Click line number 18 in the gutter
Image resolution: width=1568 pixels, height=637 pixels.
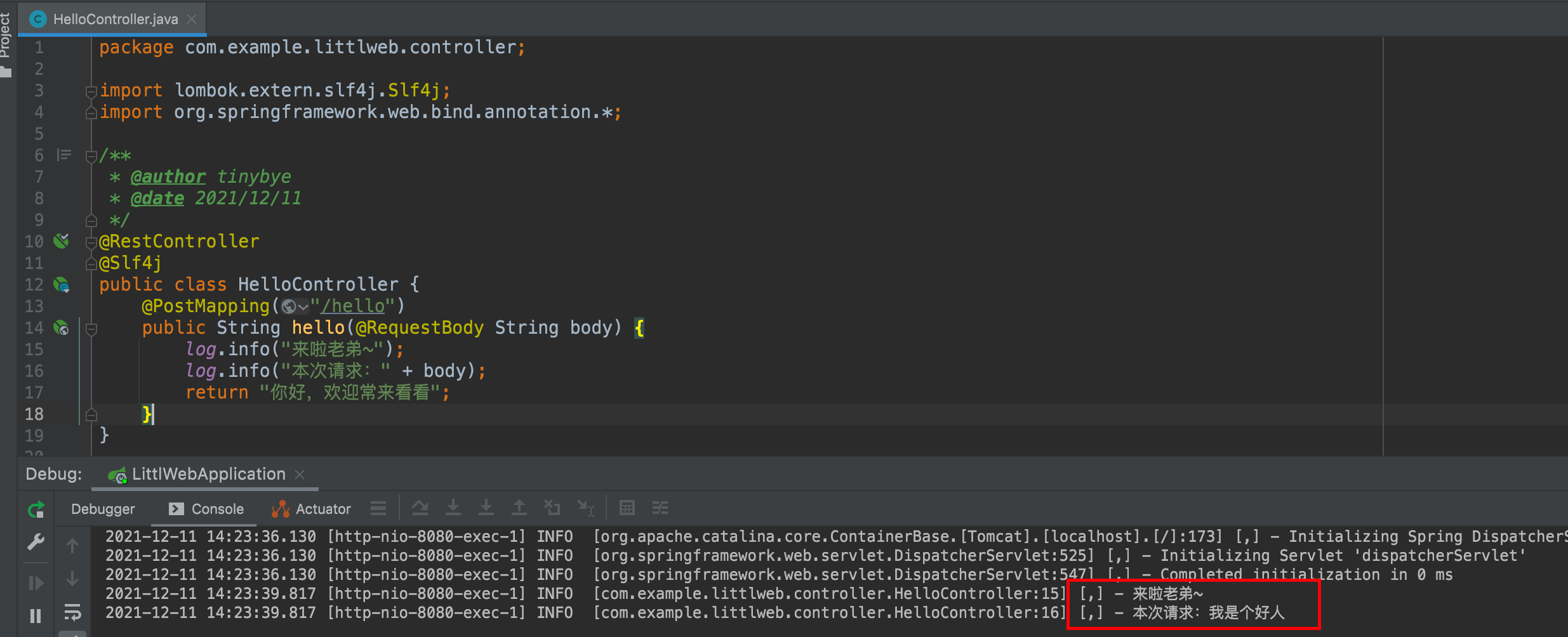(x=34, y=414)
